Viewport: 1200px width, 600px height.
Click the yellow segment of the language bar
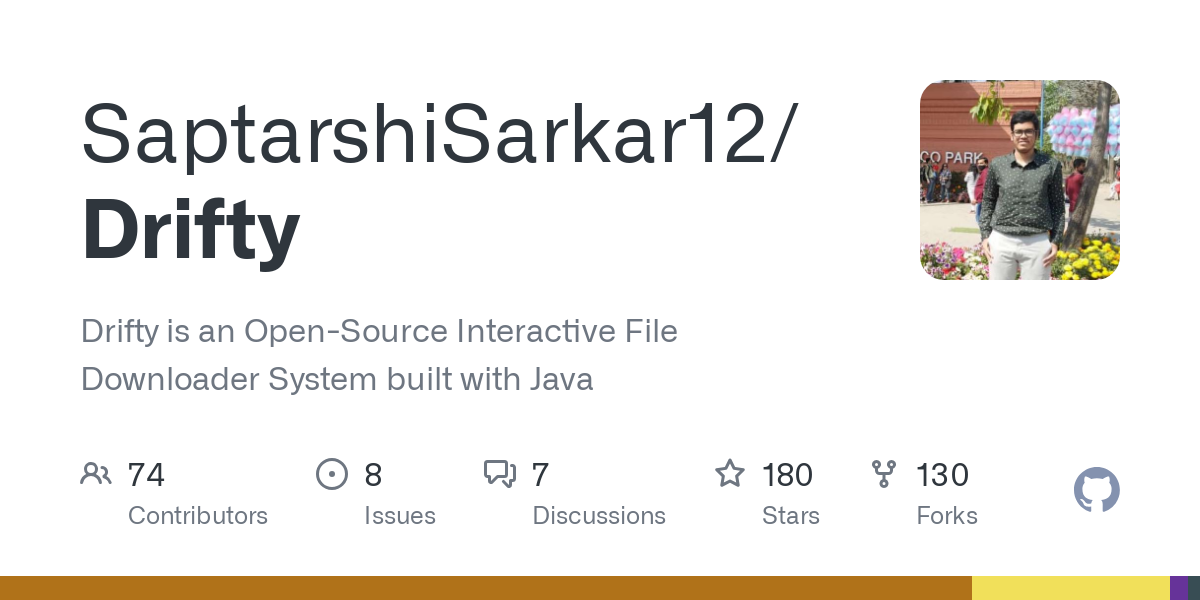(x=1070, y=588)
